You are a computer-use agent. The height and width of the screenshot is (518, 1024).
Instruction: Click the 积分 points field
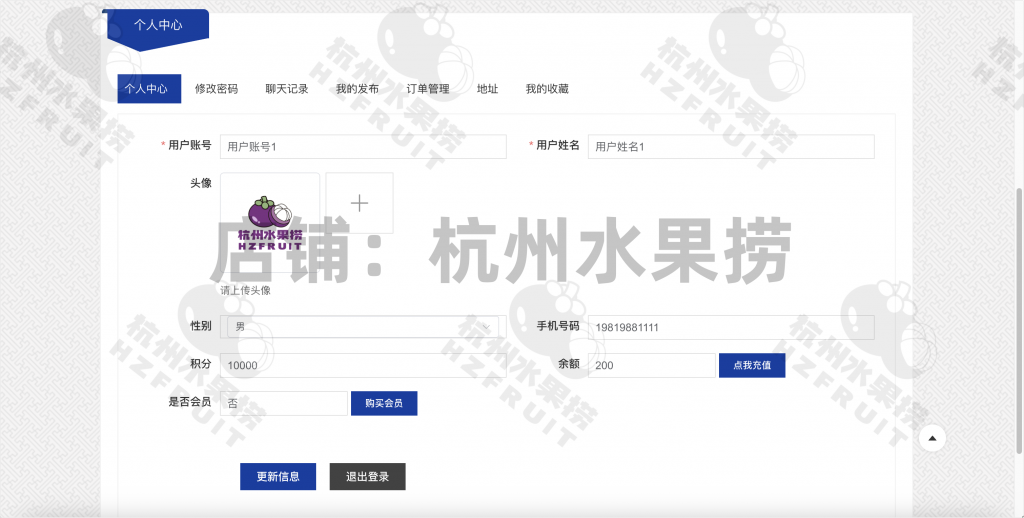click(363, 365)
